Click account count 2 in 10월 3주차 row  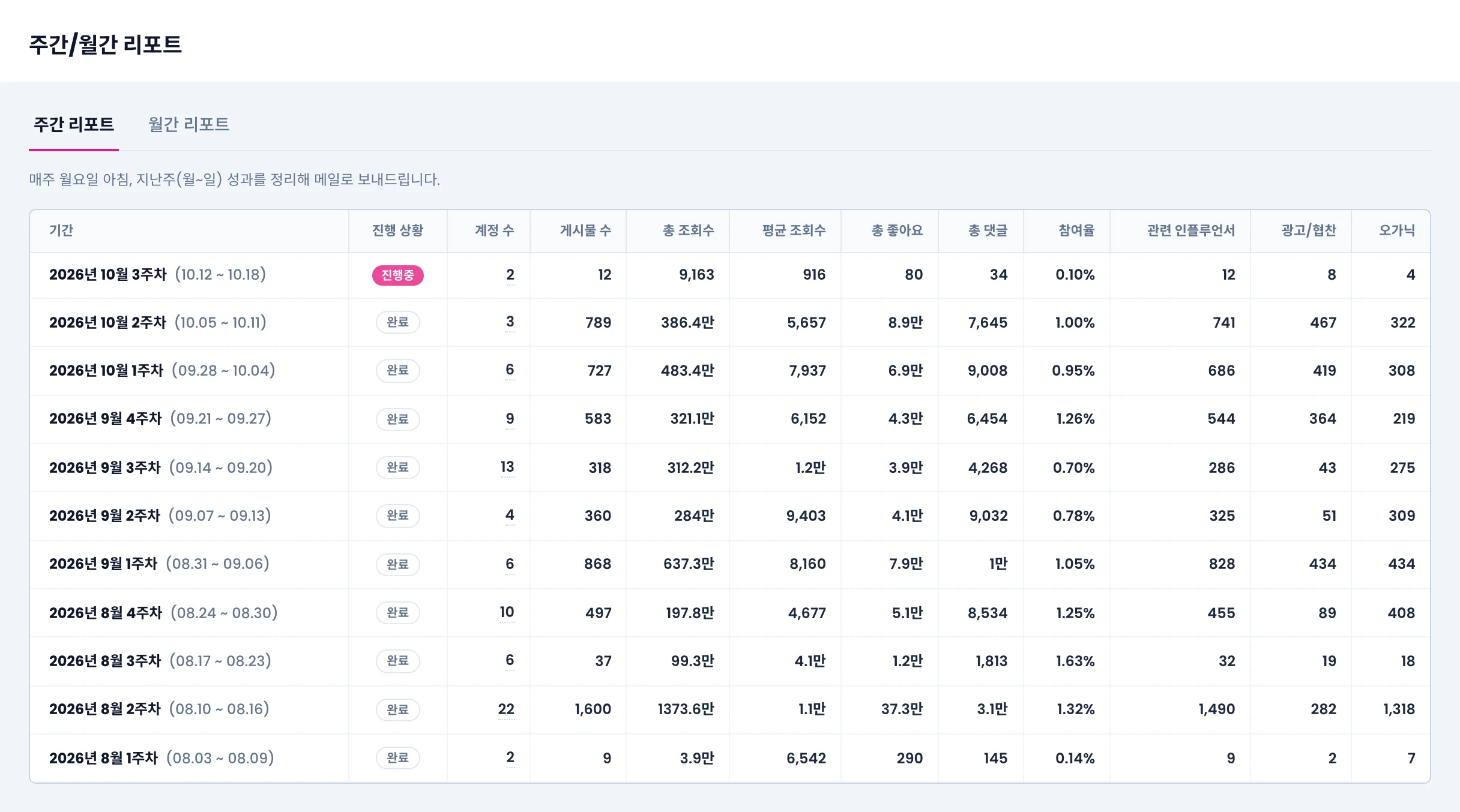point(510,275)
